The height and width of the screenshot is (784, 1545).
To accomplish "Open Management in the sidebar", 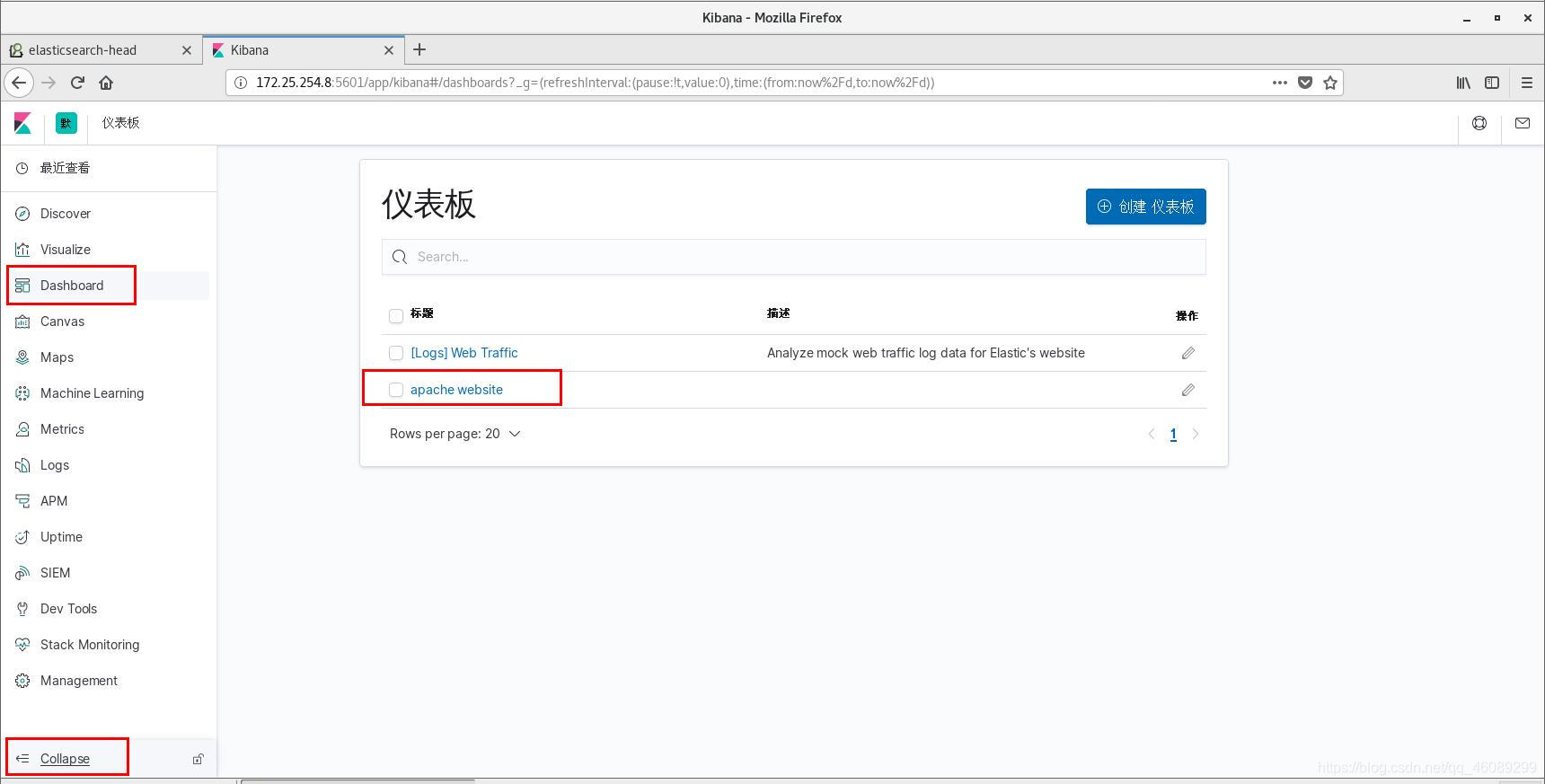I will click(x=79, y=681).
